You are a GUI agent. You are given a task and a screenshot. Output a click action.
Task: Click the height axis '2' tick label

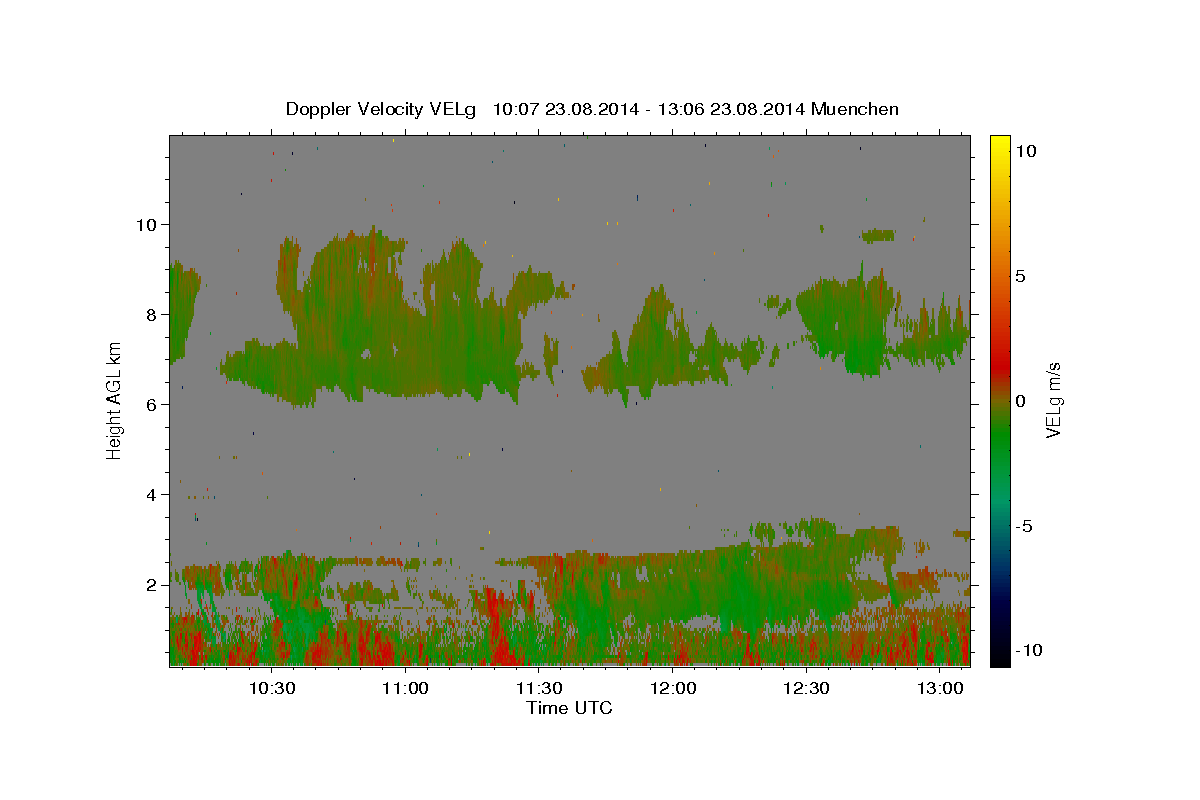tap(152, 584)
